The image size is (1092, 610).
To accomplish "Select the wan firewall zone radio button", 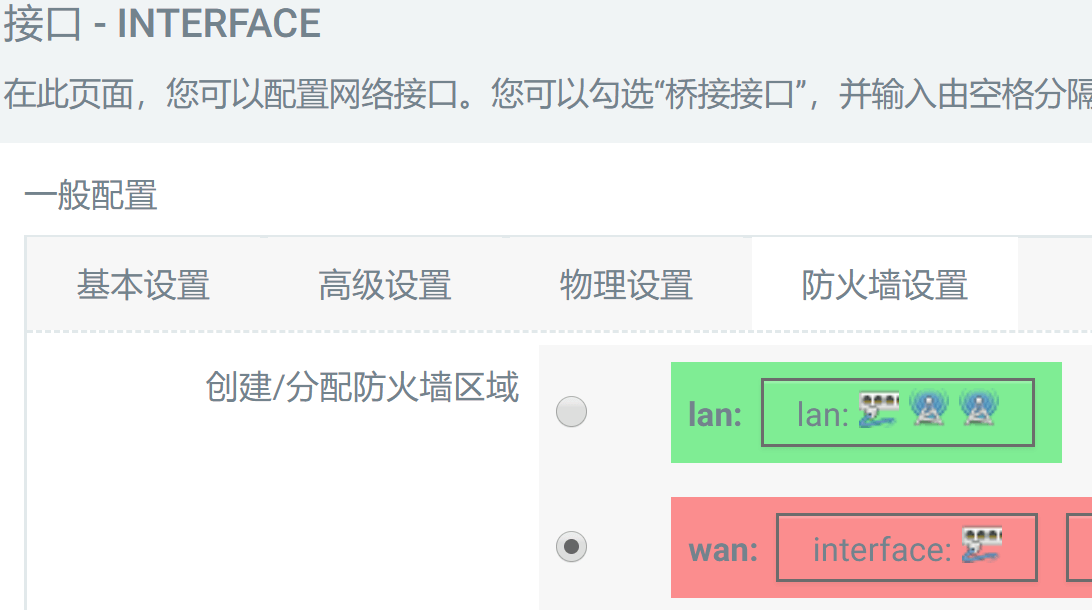I will [x=571, y=547].
